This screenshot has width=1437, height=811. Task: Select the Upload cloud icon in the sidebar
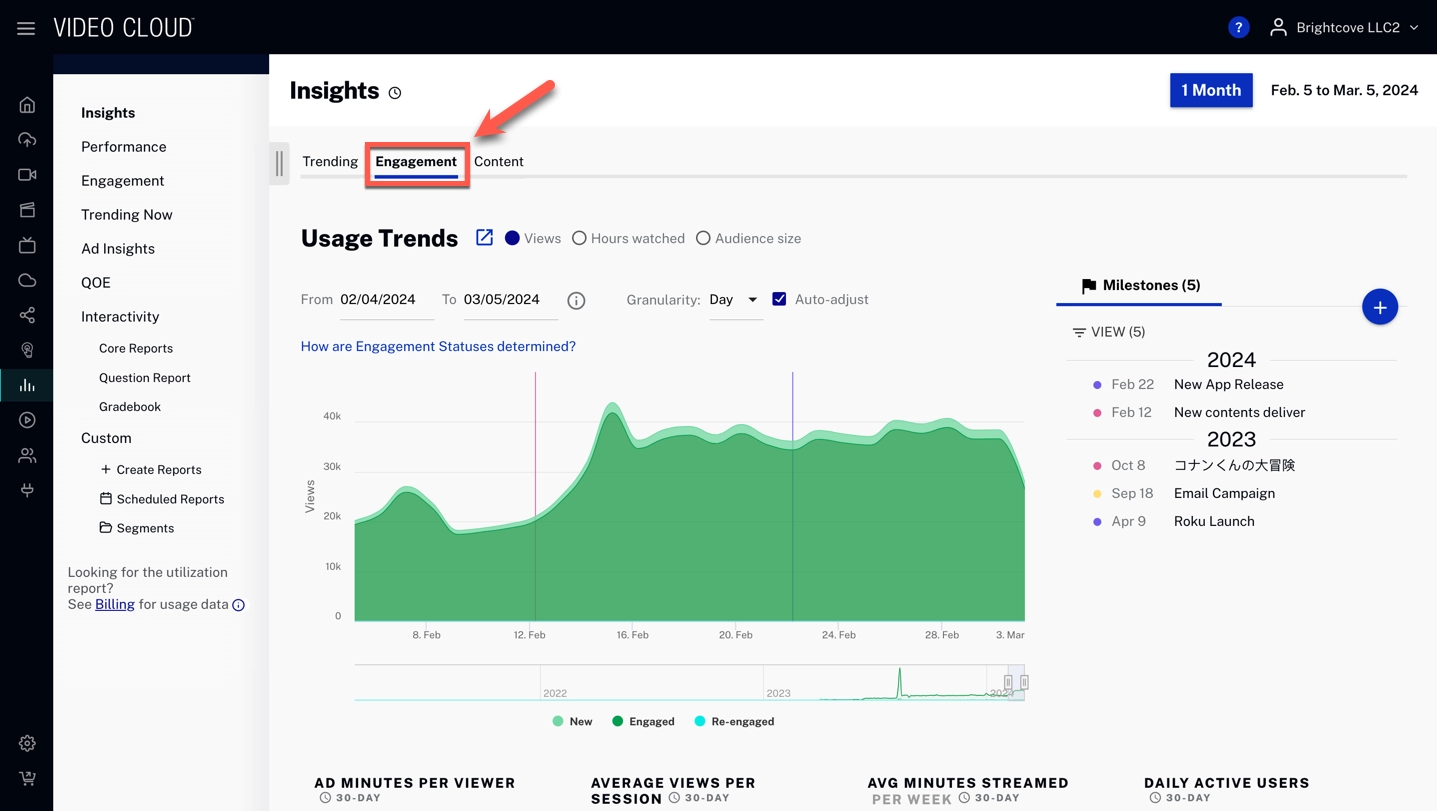point(26,140)
